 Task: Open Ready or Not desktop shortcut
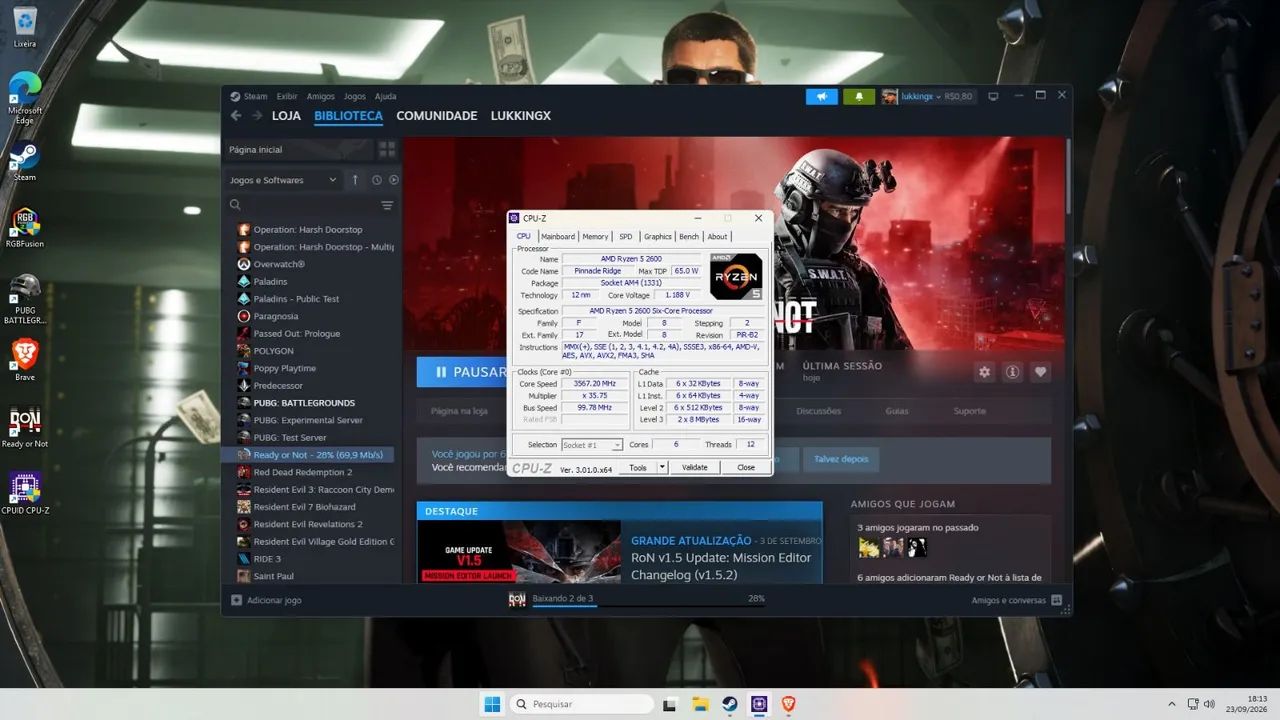(x=25, y=427)
